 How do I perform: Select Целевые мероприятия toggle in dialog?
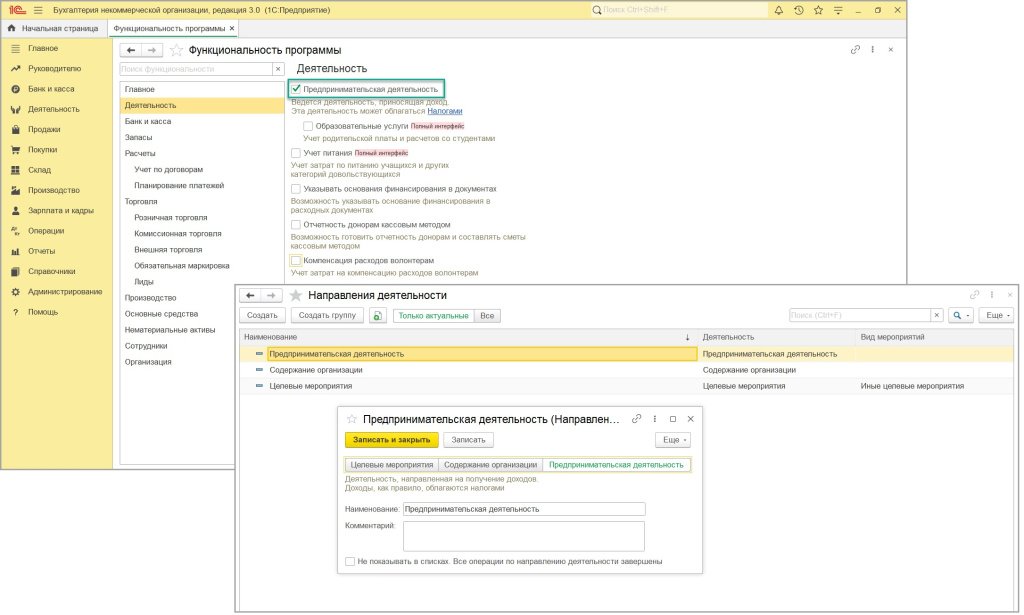(391, 465)
